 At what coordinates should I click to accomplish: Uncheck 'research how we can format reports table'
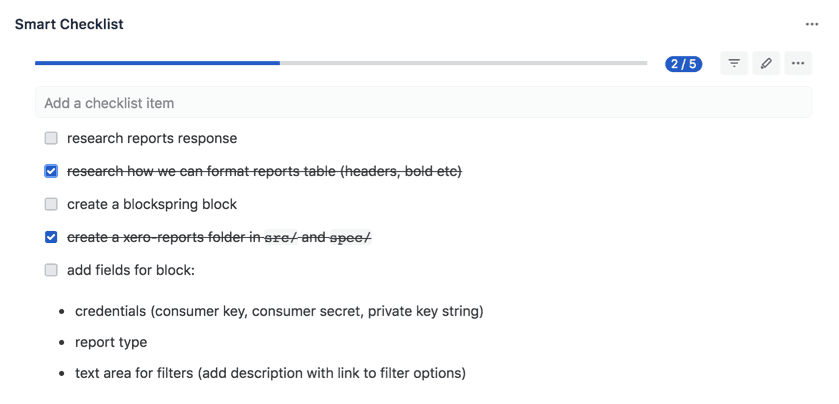coord(51,172)
